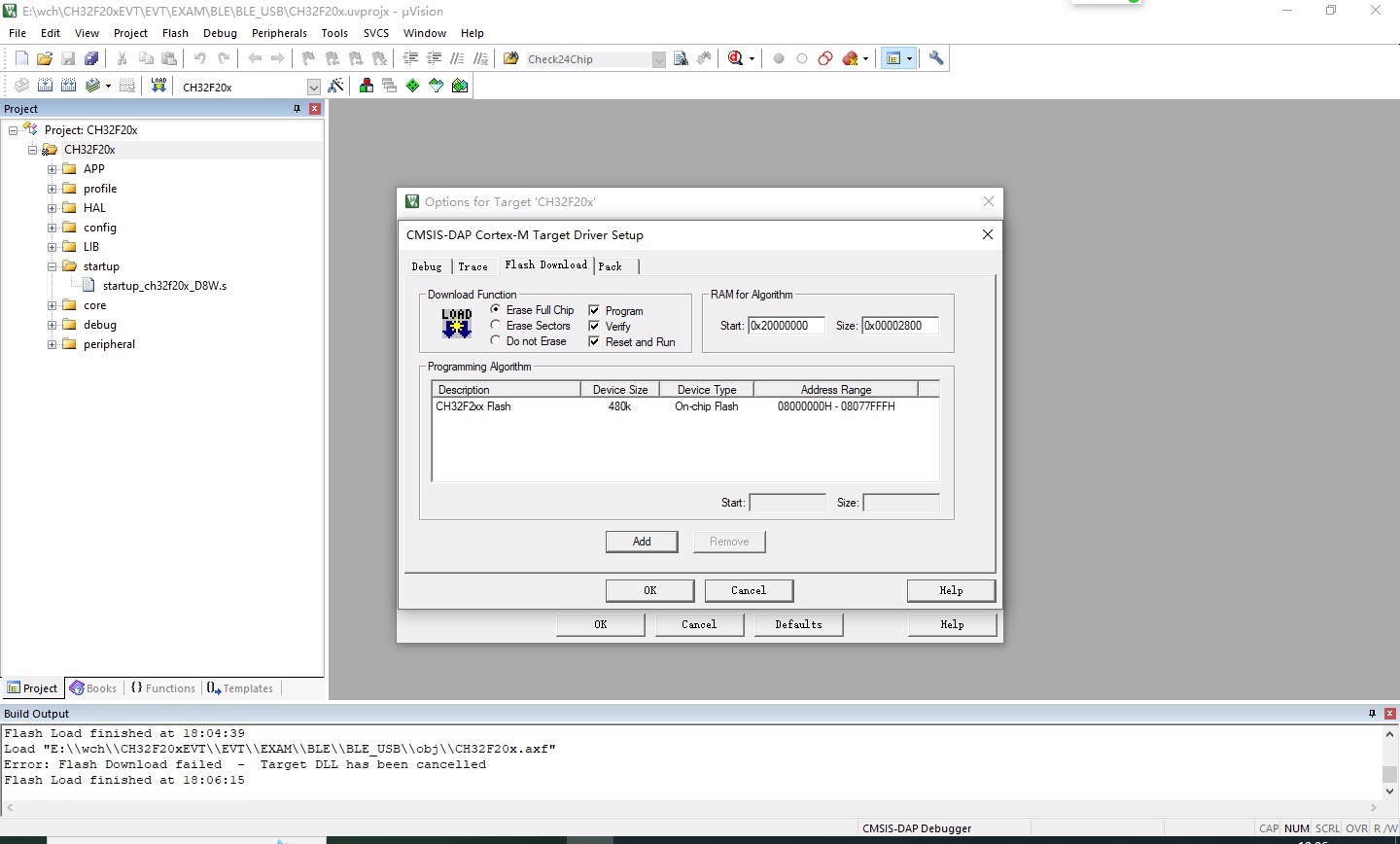Expand the profile folder

pos(52,188)
